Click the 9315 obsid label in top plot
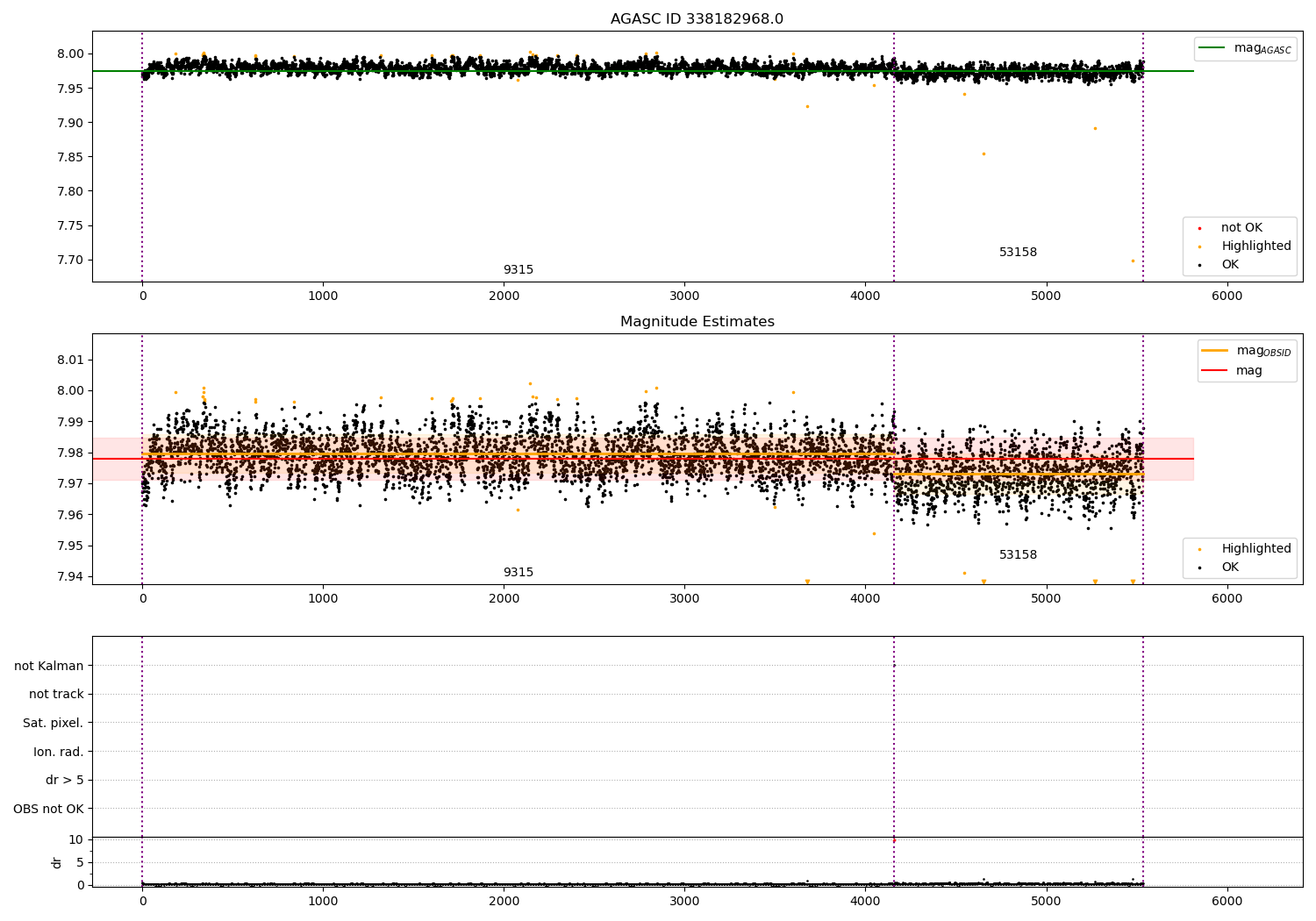 (x=518, y=270)
